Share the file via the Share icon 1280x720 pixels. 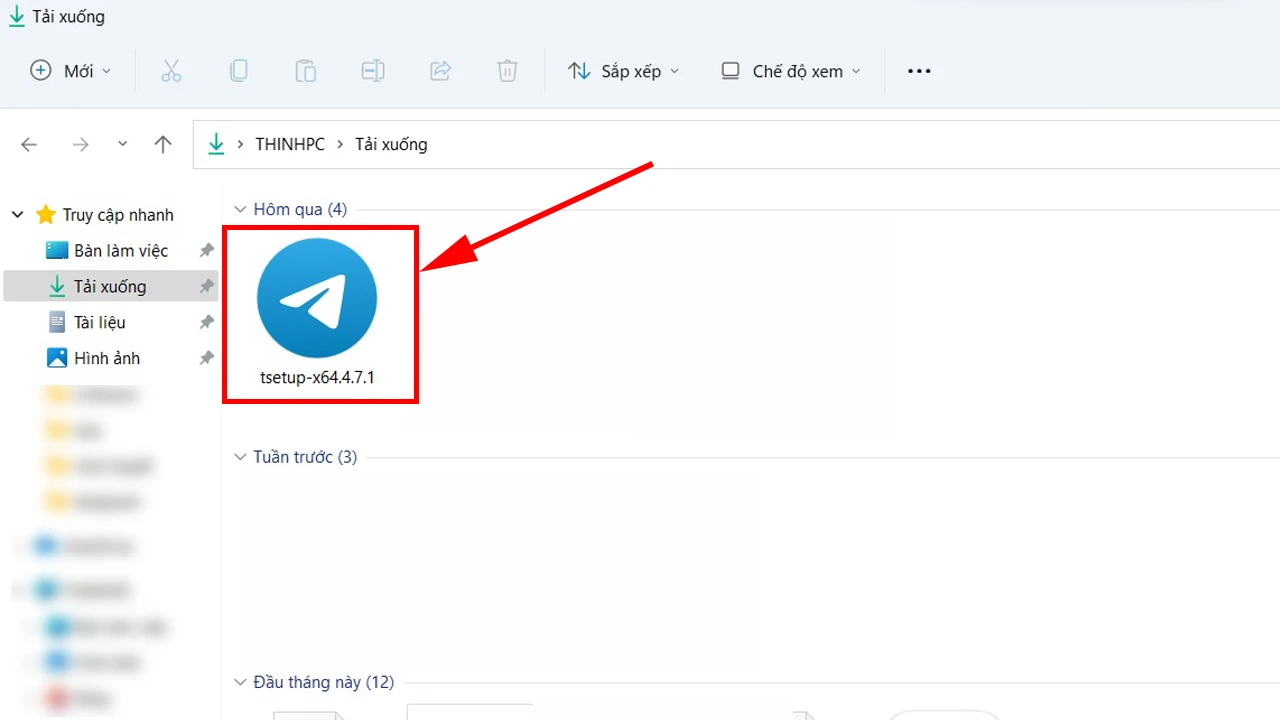coord(440,70)
